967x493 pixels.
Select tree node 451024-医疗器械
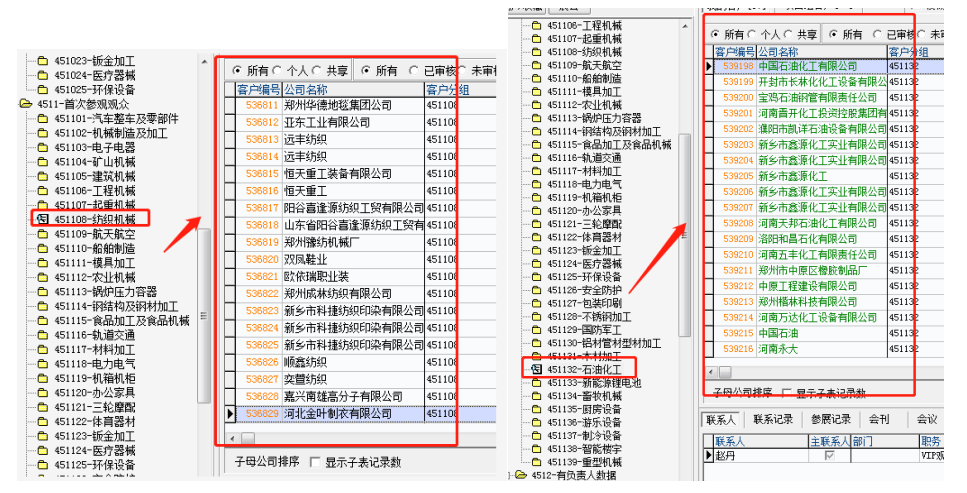(95, 76)
